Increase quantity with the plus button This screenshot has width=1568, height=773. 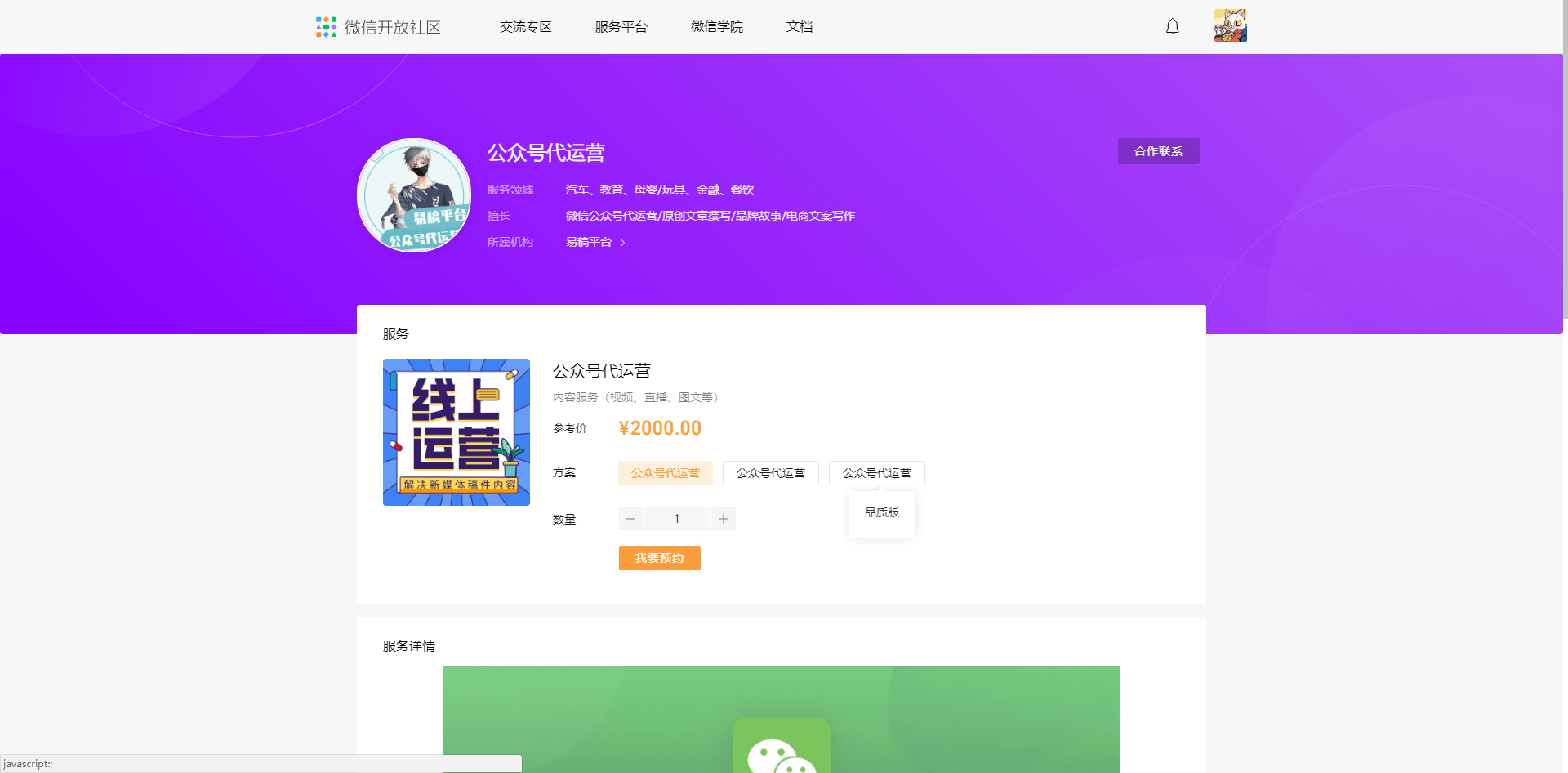(724, 519)
